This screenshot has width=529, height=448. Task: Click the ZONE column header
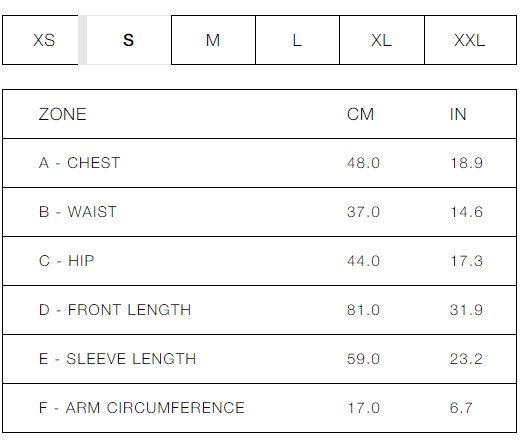[x=62, y=114]
